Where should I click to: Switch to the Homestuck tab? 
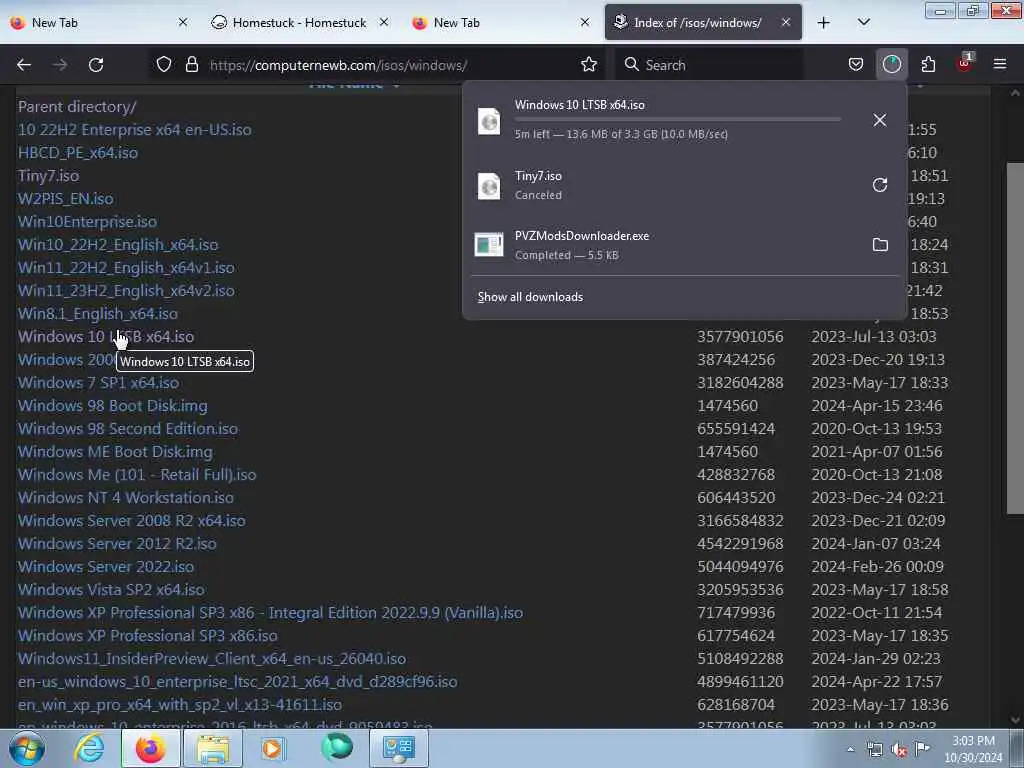(298, 22)
